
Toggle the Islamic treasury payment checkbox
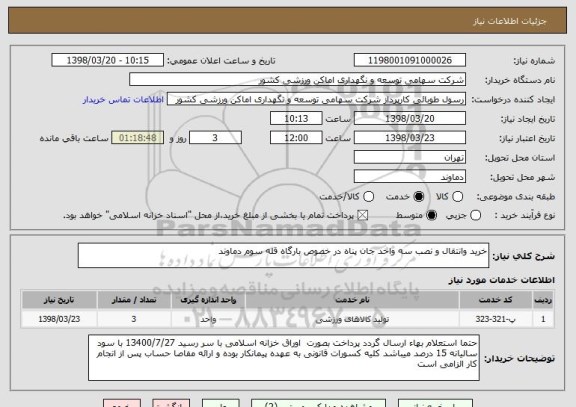[363, 216]
